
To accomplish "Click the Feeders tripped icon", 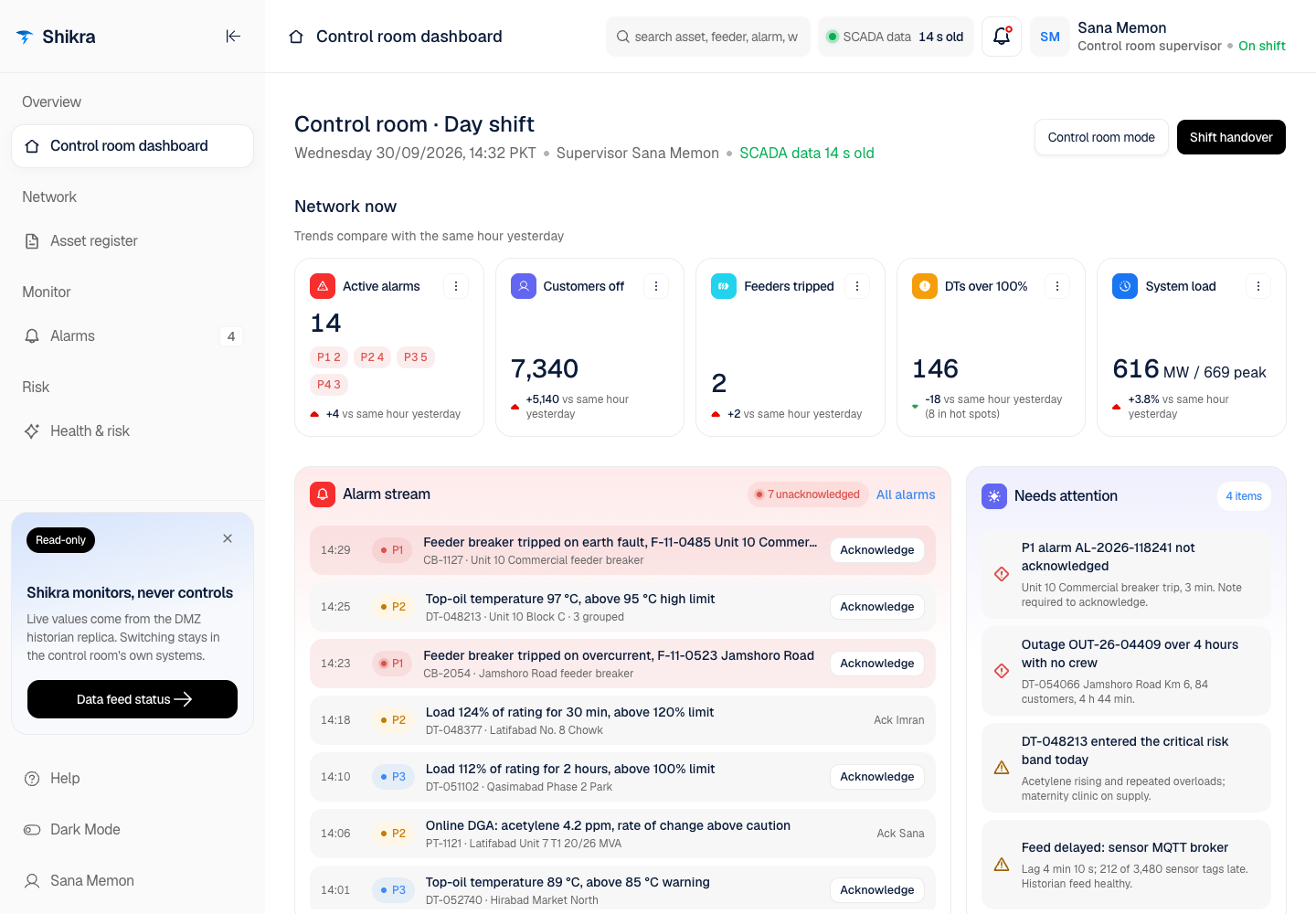I will 724,286.
